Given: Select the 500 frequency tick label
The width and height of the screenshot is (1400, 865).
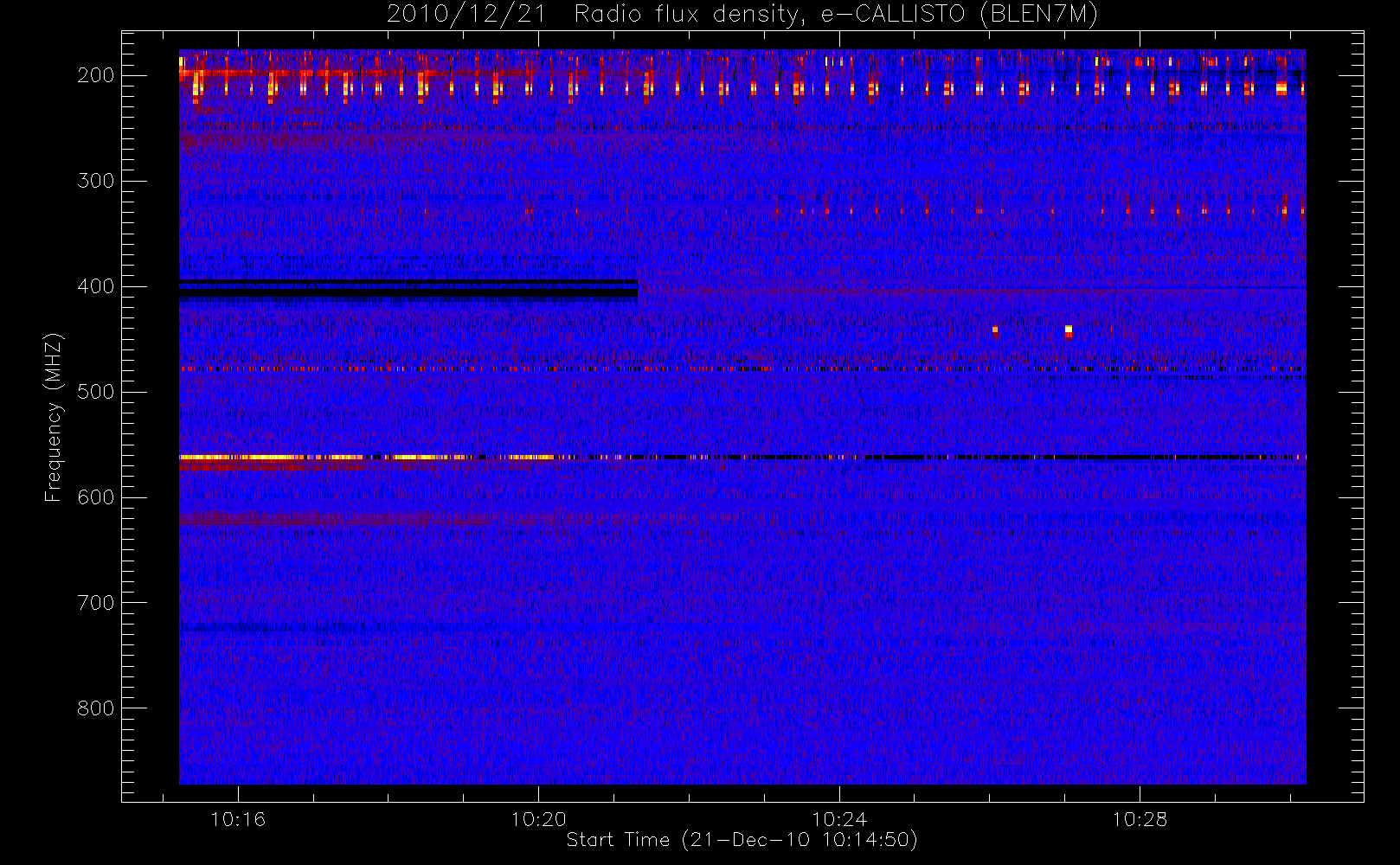Looking at the screenshot, I should point(95,392).
